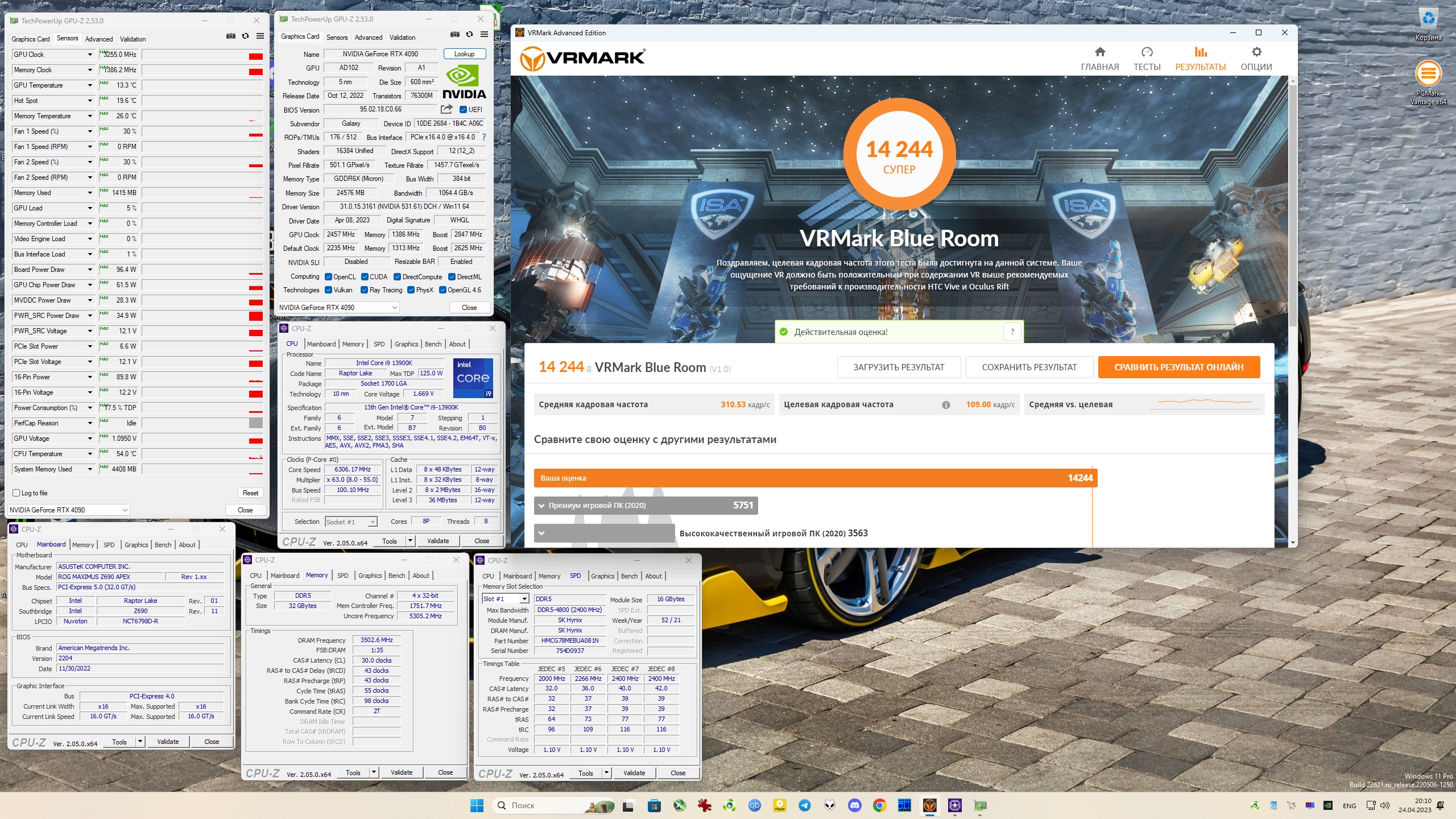Image resolution: width=1456 pixels, height=819 pixels.
Task: Click the Bus Interface question mark icon
Action: point(483,137)
